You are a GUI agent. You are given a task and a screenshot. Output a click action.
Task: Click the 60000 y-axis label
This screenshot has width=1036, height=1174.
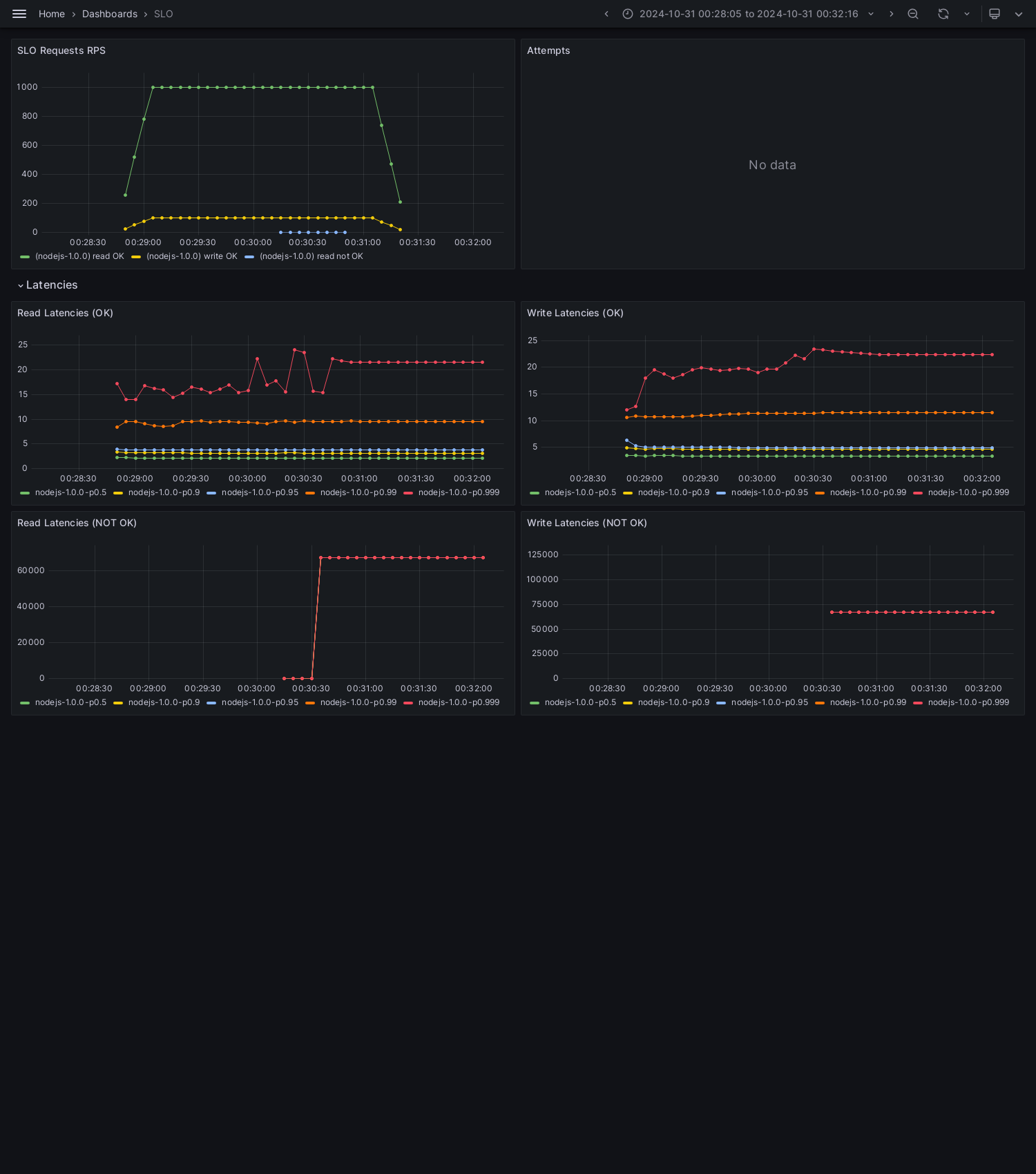[x=30, y=570]
